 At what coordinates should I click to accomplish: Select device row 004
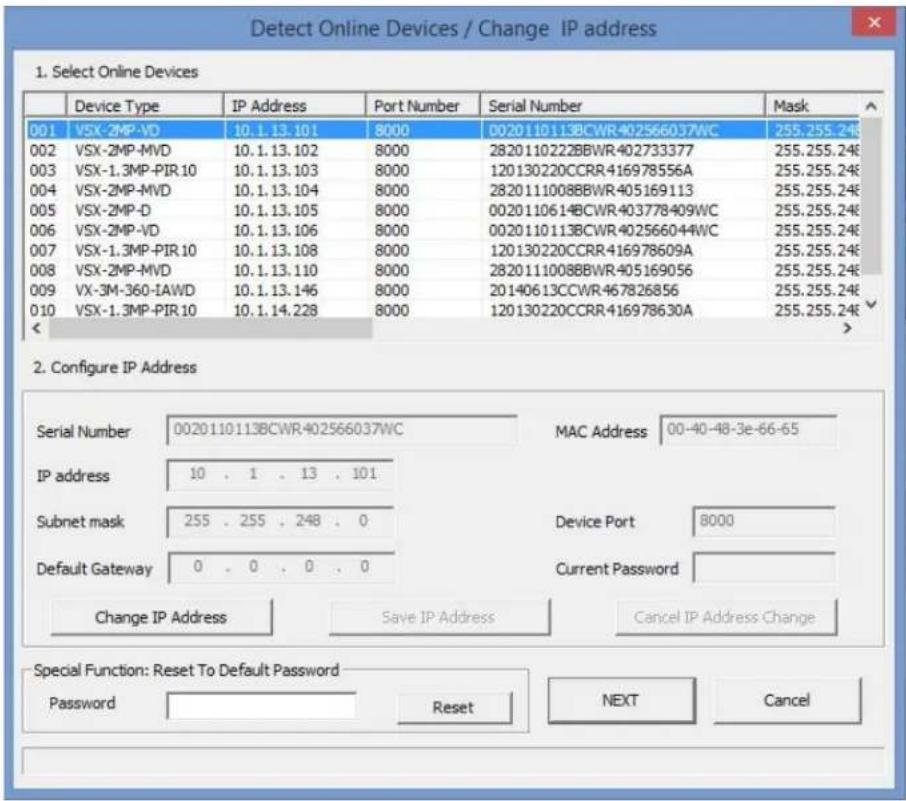(x=443, y=190)
